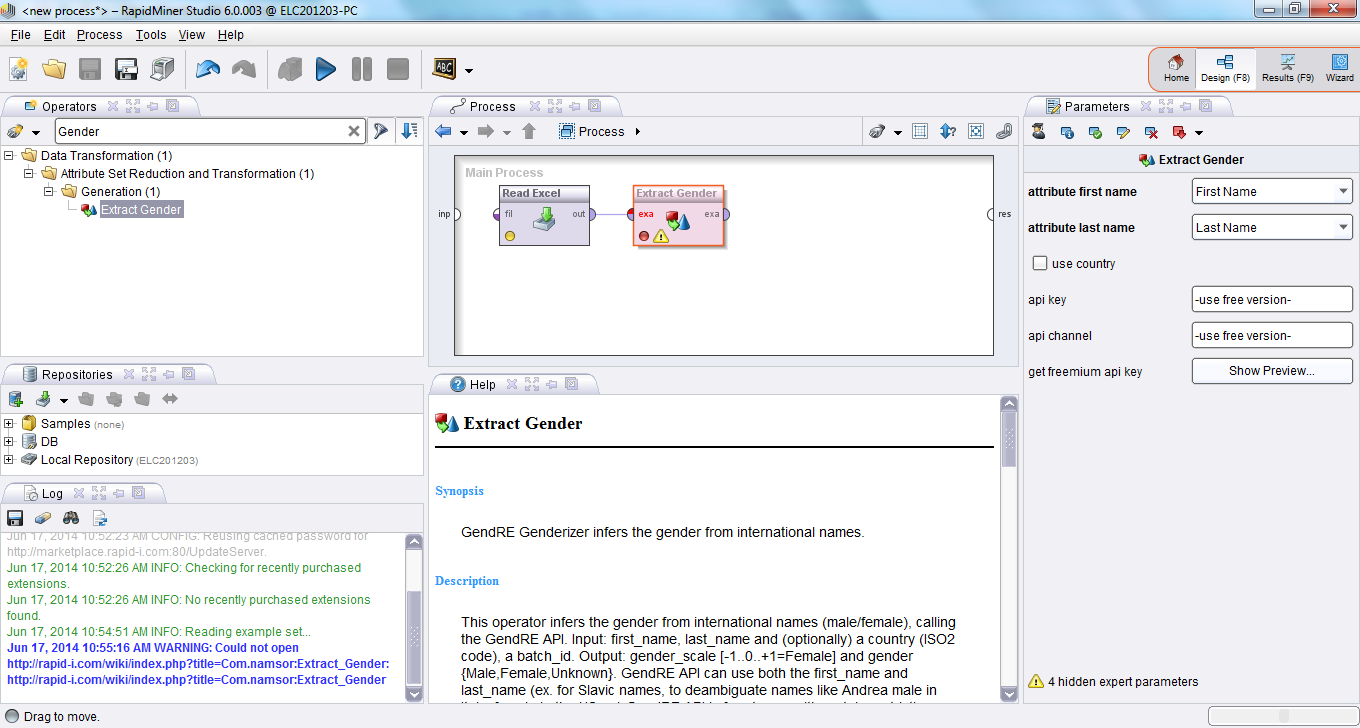Clear the operator search text with the X
Screen dimensions: 1360x728
click(354, 131)
